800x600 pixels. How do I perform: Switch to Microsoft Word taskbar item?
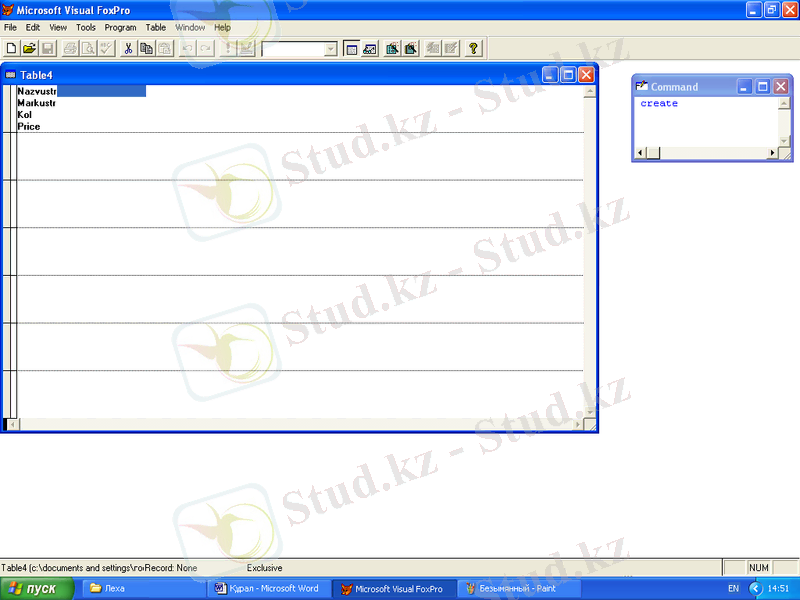point(269,589)
